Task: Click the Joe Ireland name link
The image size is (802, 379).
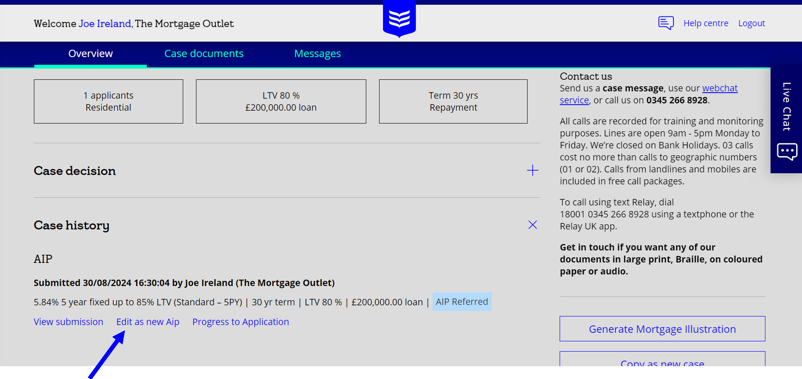Action: click(105, 24)
